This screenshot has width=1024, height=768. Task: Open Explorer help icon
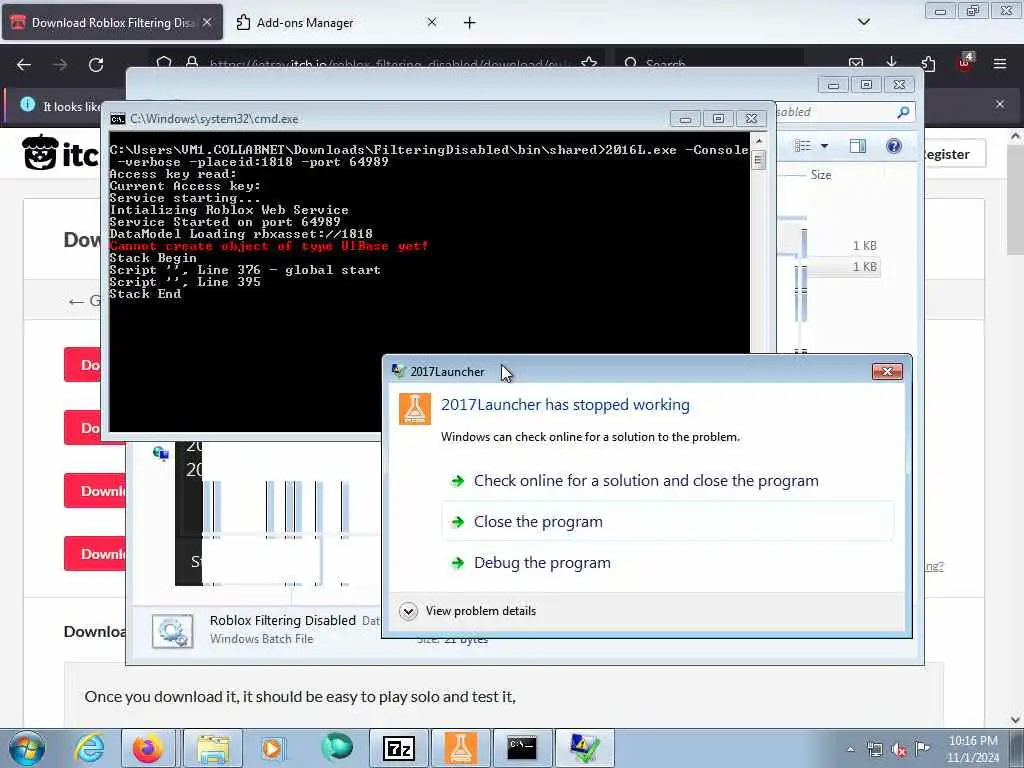coord(894,146)
